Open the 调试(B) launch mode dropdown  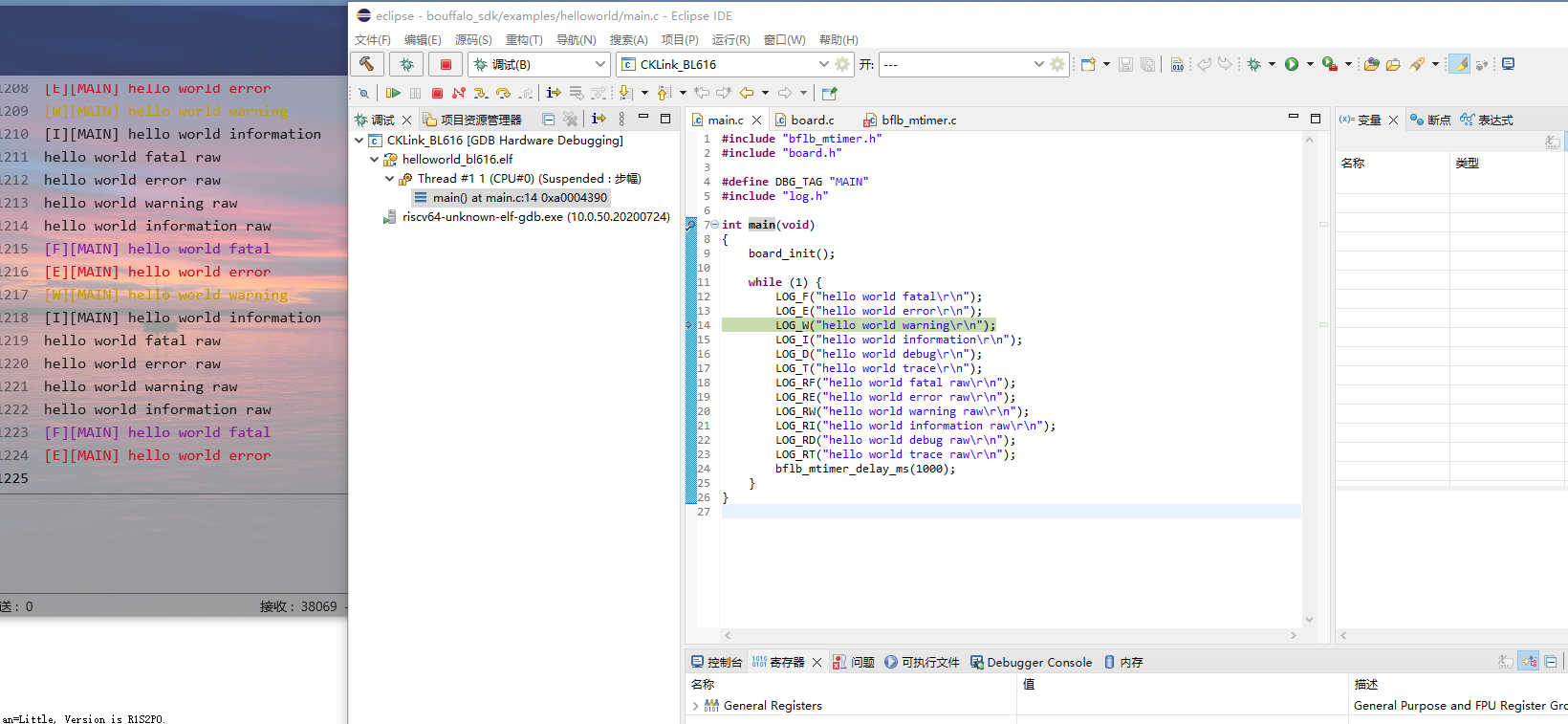pos(600,64)
